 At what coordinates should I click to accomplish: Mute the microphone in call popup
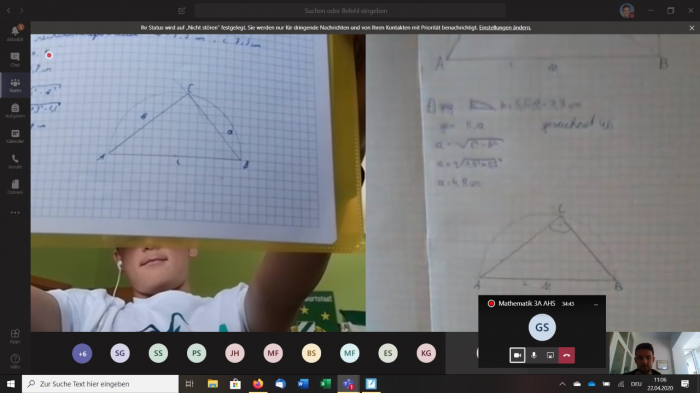click(533, 355)
